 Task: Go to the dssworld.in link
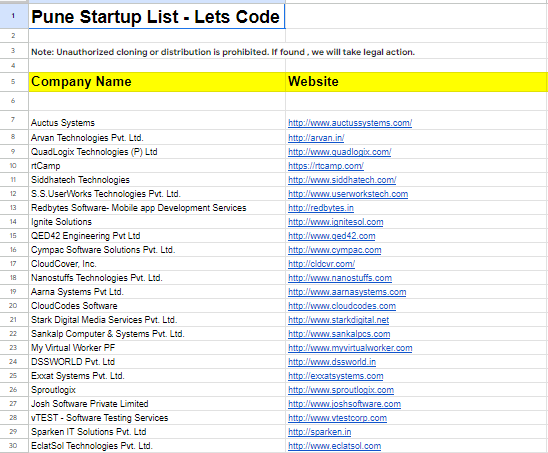click(x=332, y=362)
